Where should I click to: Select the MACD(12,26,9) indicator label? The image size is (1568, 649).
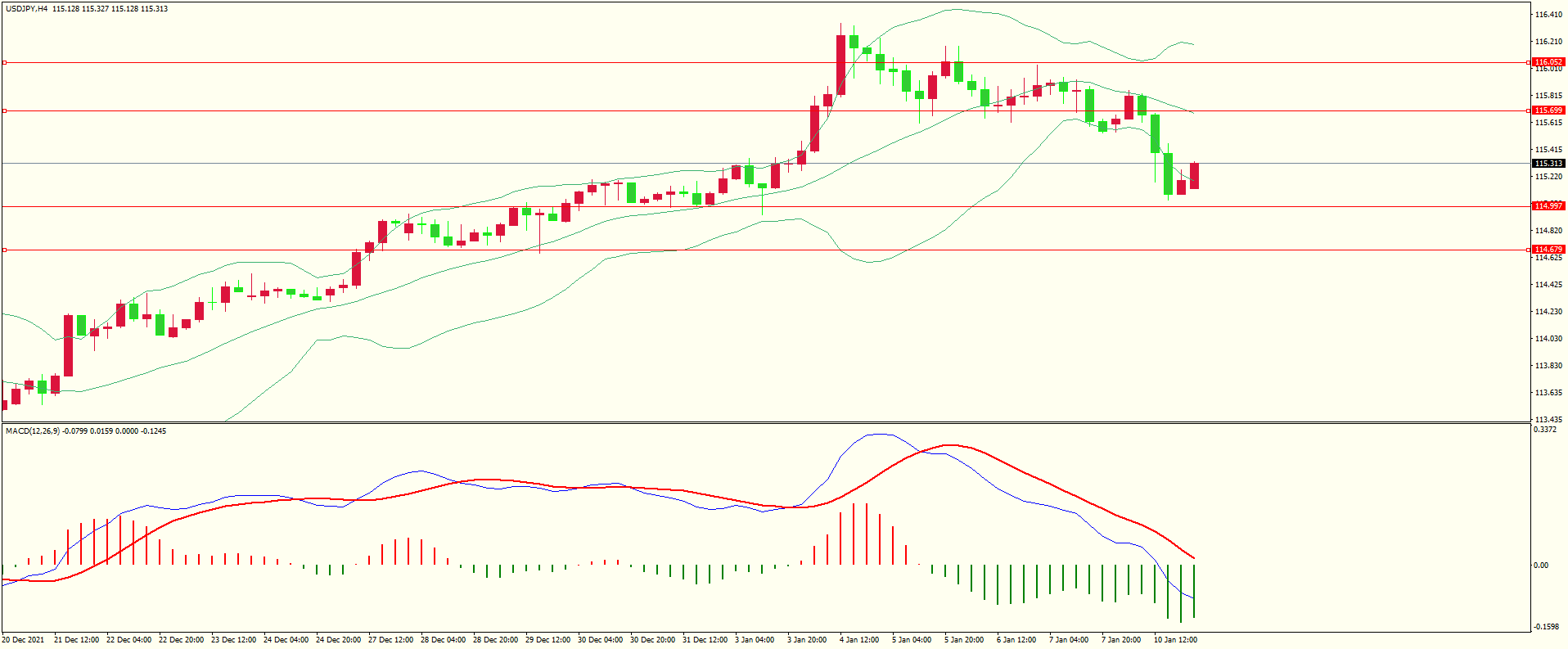point(32,431)
